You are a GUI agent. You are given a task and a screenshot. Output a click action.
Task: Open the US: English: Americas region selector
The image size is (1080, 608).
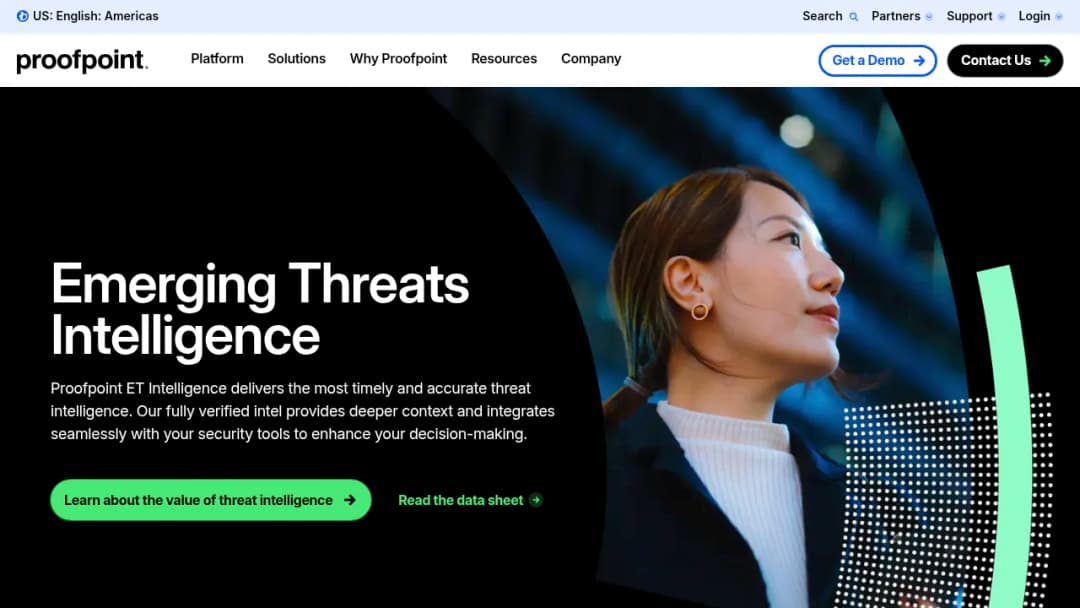tap(88, 16)
